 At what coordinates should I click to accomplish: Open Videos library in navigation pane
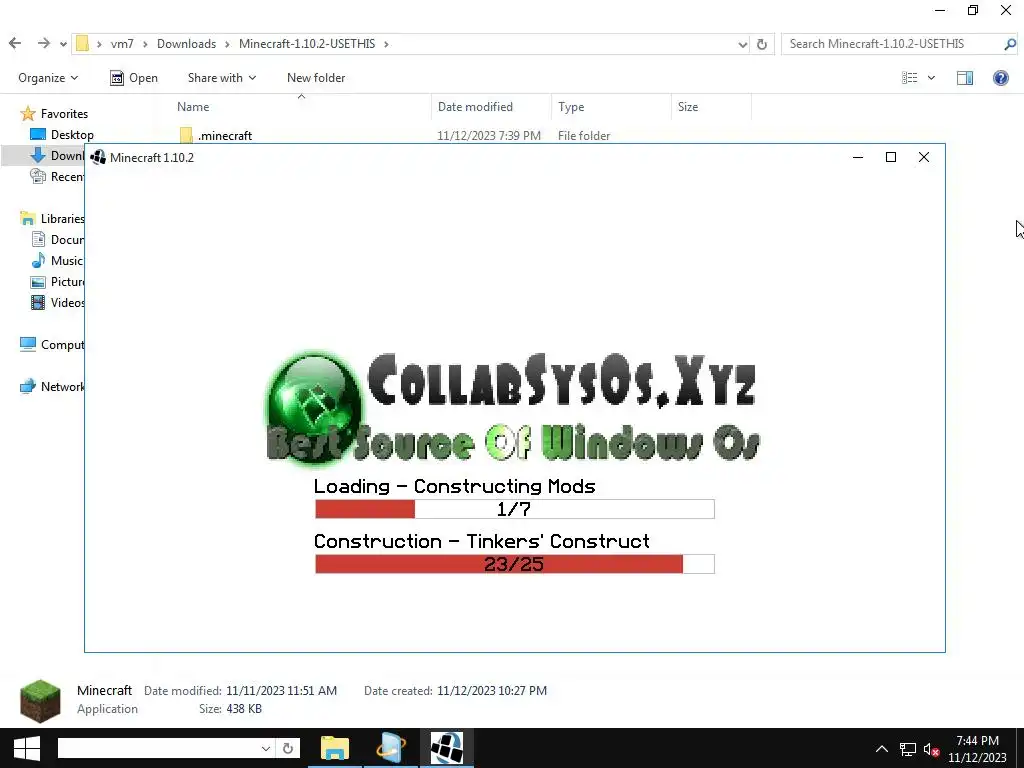[x=57, y=302]
